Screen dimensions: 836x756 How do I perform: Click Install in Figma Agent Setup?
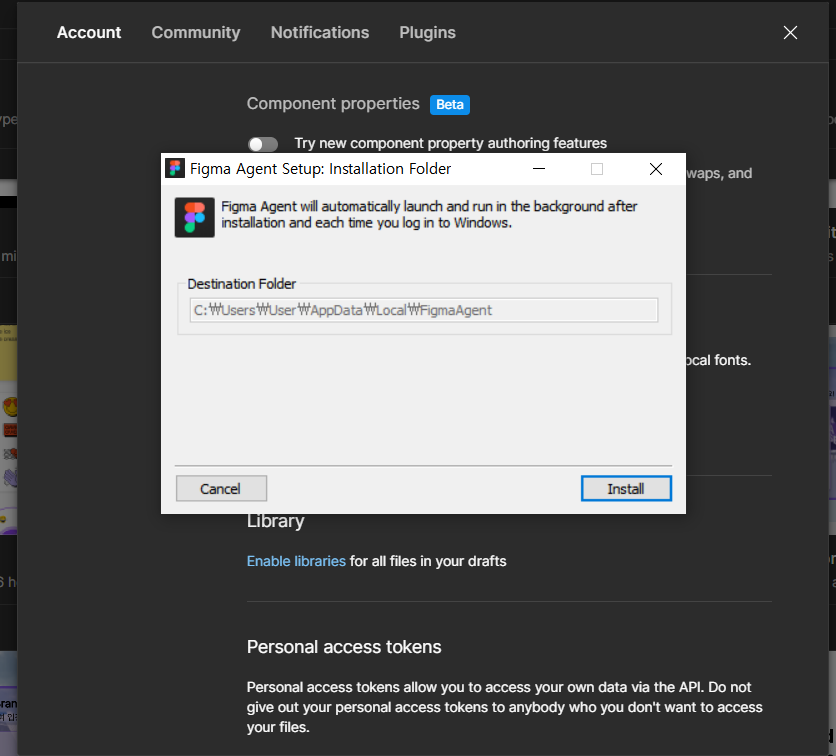[x=626, y=488]
